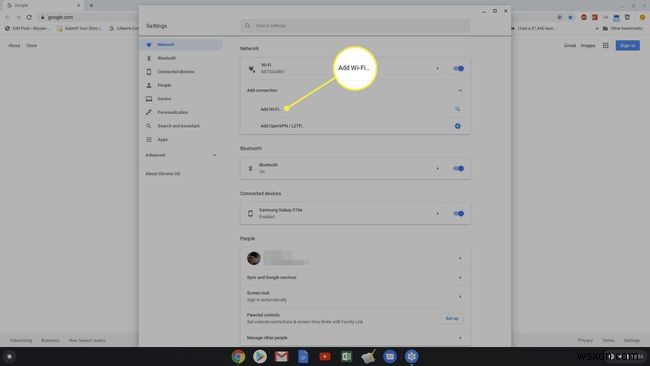The height and width of the screenshot is (366, 650).
Task: Toggle Samsung Galaxy S10e connected device off
Action: tap(458, 214)
